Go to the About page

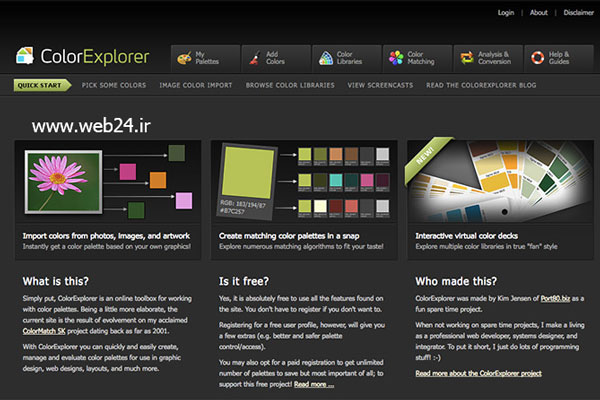[x=539, y=13]
